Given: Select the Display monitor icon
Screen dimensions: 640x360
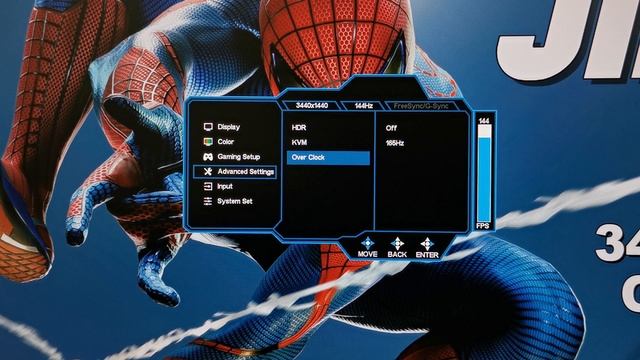Looking at the screenshot, I should (x=208, y=127).
